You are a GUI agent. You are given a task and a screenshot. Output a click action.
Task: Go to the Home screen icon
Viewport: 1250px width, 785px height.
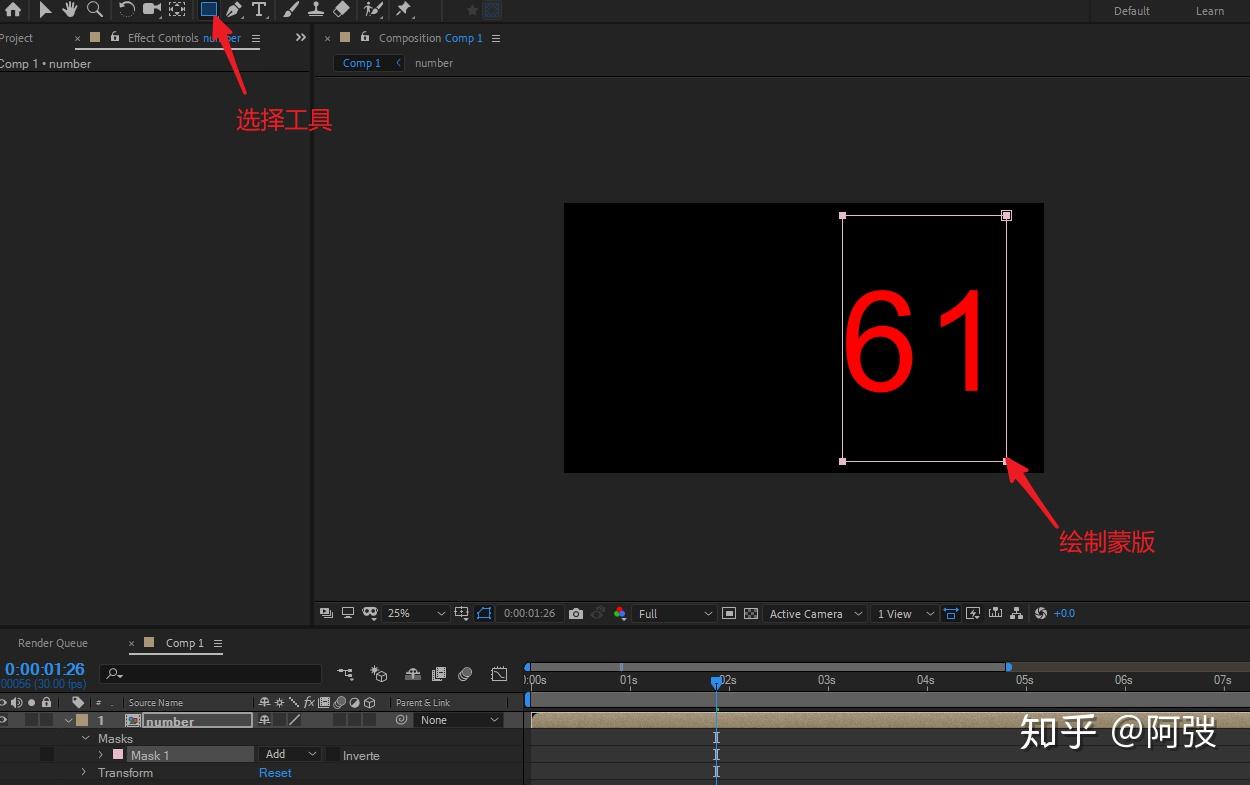13,10
